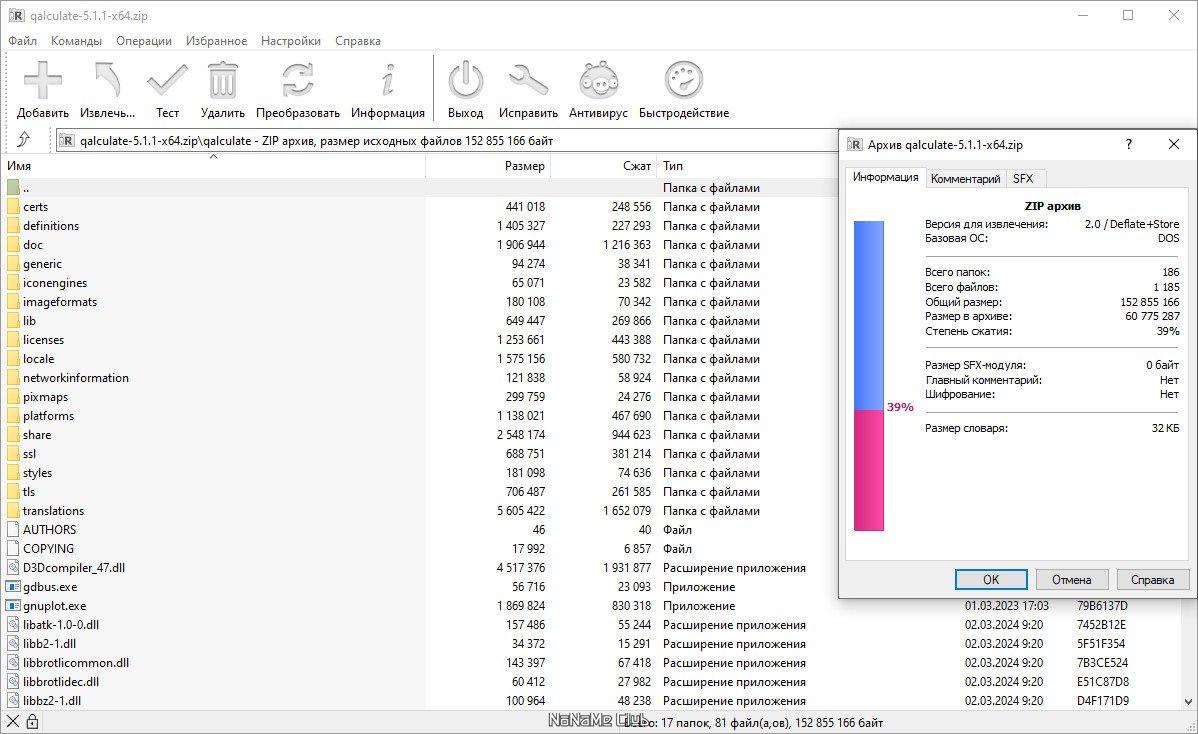
Task: Open the Преобразовать (Convert) toolbar icon
Action: click(x=297, y=80)
